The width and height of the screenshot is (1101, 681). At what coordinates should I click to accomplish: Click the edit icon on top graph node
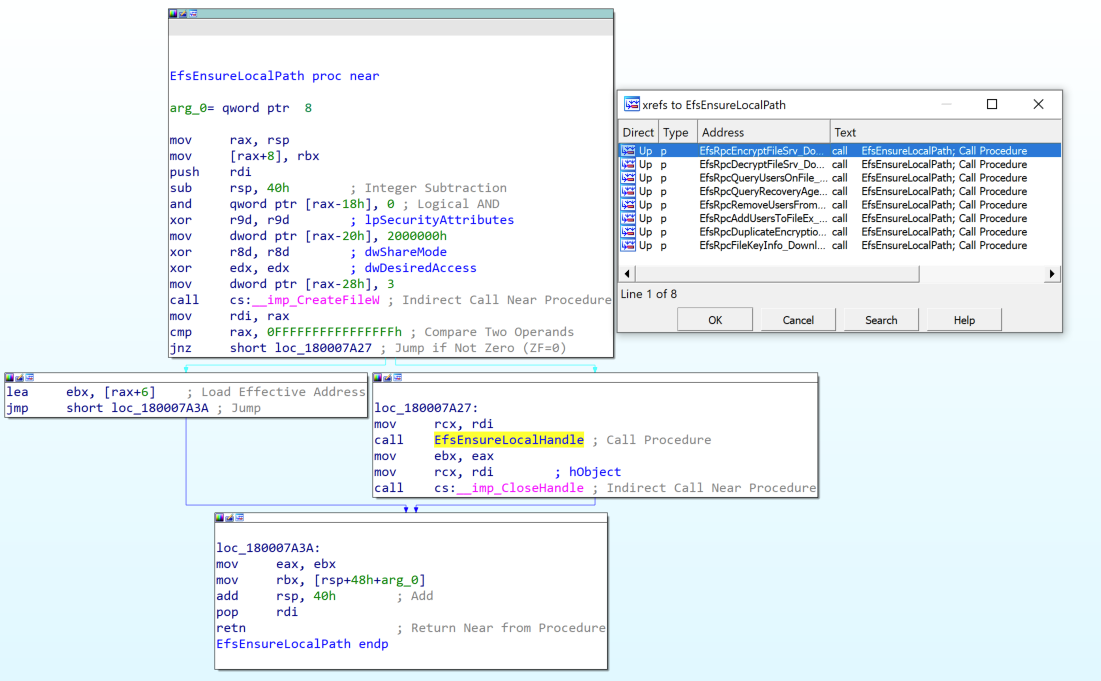pos(183,14)
